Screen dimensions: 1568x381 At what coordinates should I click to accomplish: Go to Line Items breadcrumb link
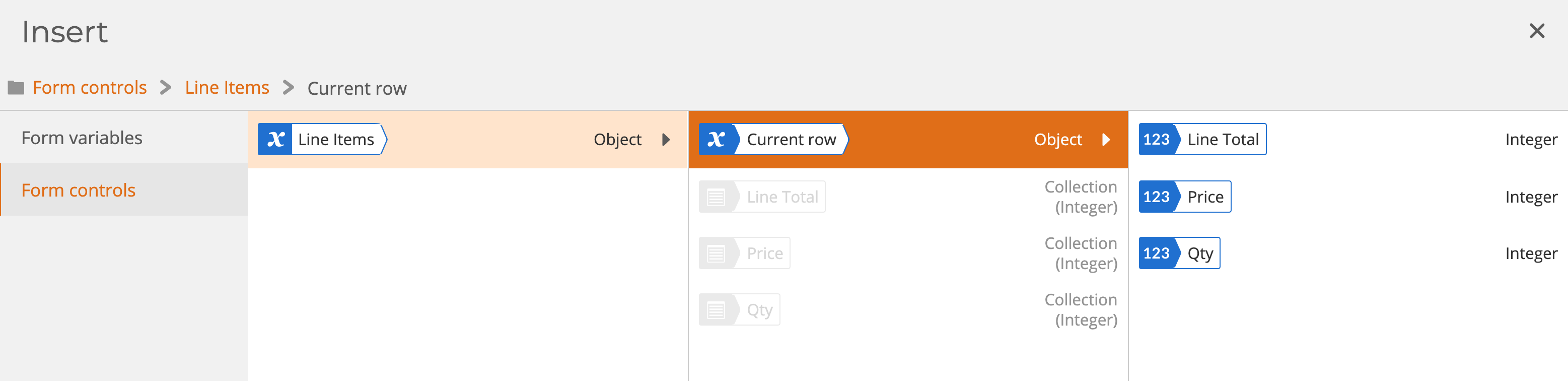227,88
